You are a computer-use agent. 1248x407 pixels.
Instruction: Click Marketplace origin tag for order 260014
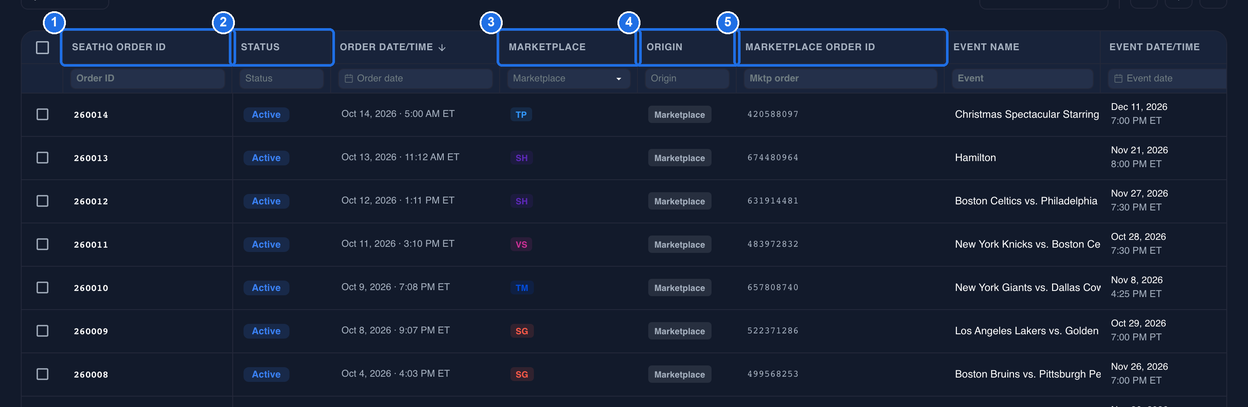[x=680, y=114]
